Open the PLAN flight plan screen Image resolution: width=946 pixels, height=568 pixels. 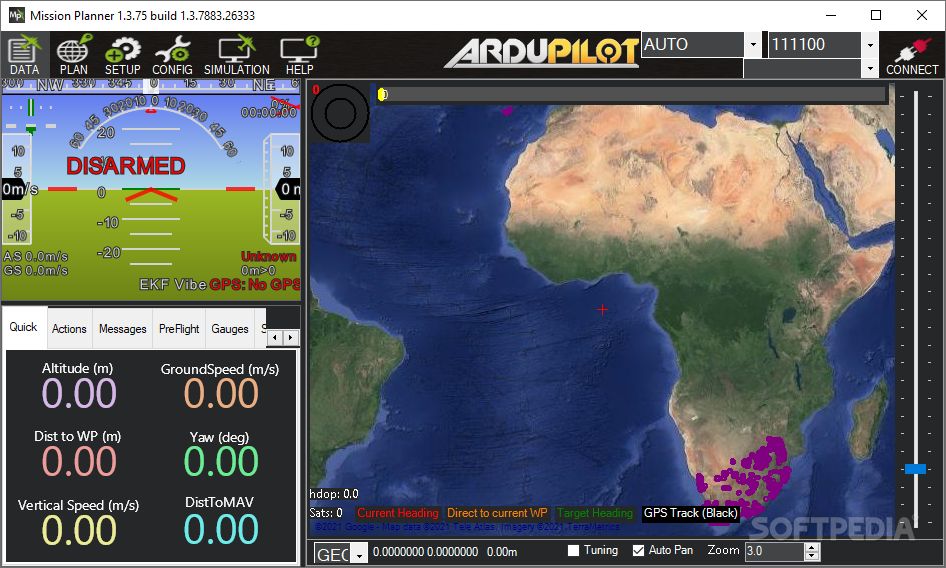(74, 55)
